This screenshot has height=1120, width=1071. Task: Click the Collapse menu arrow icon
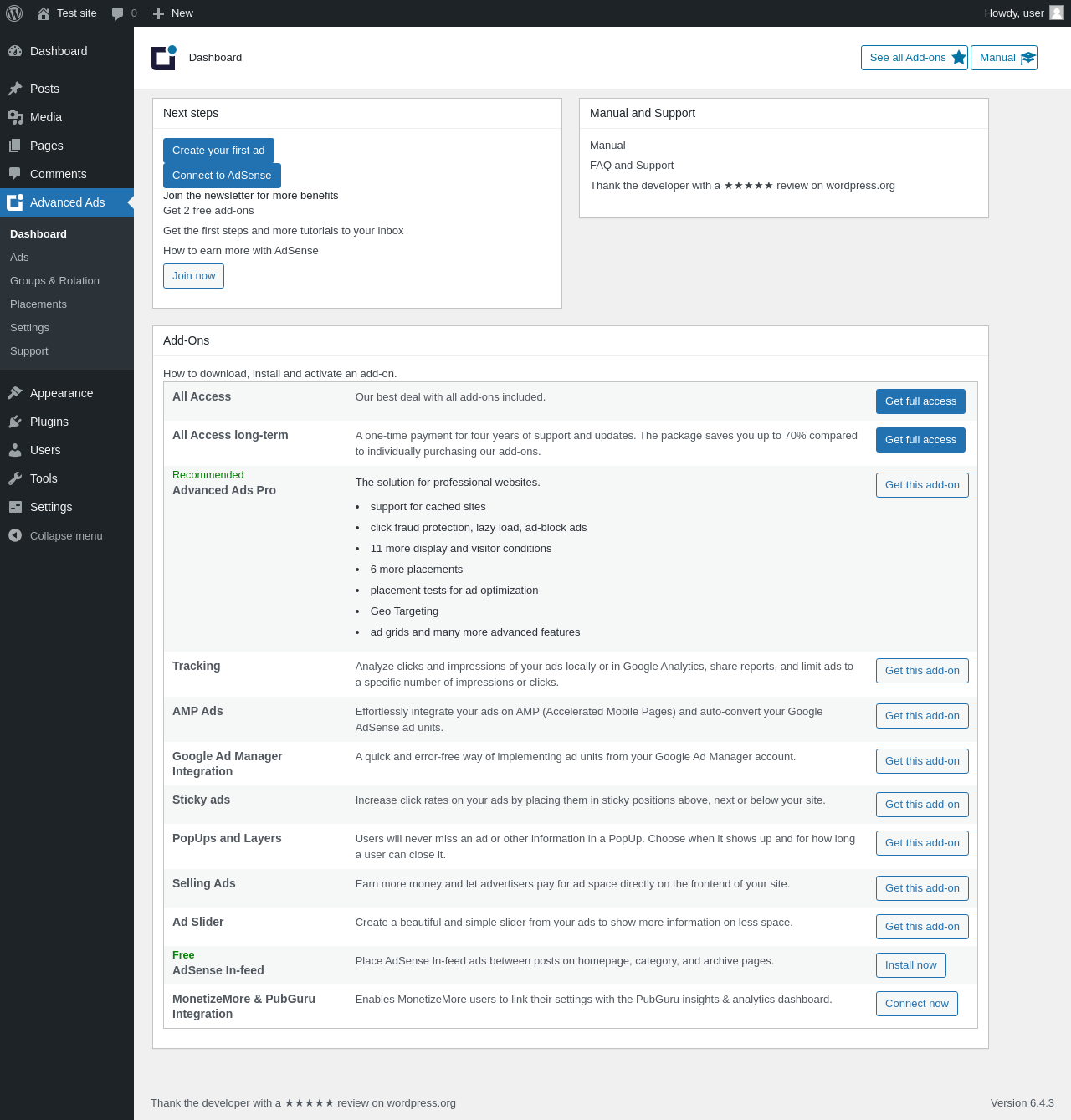coord(15,535)
